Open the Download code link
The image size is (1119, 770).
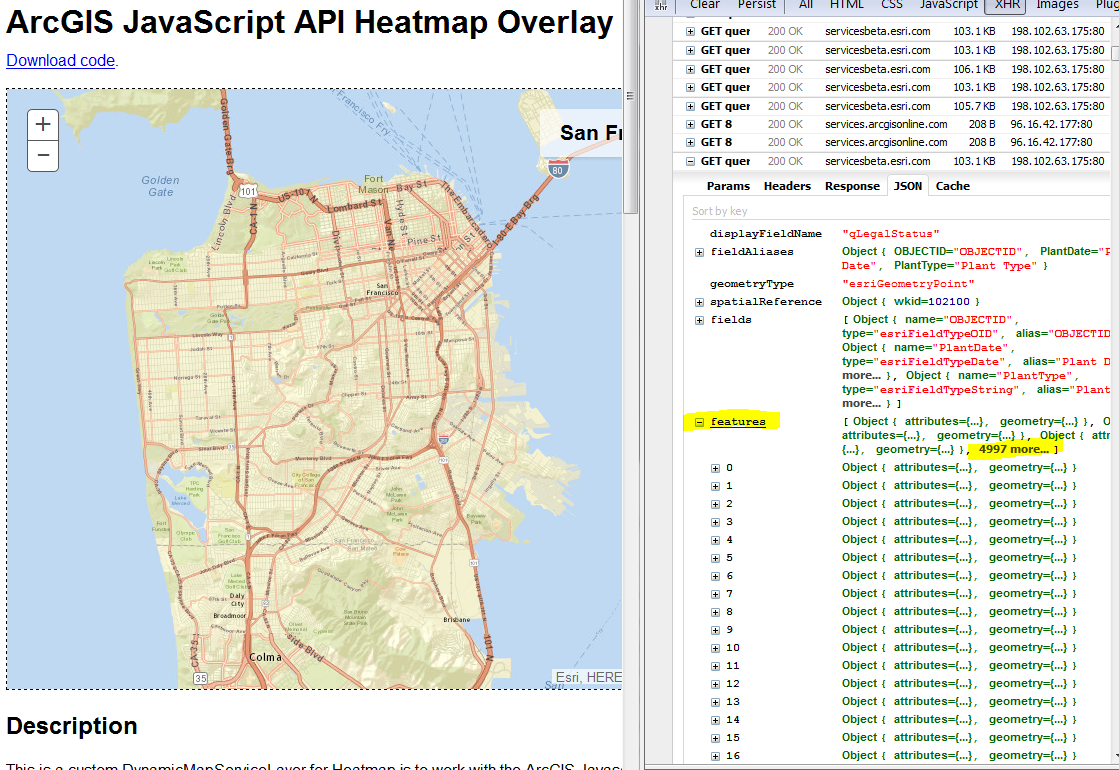tap(61, 61)
